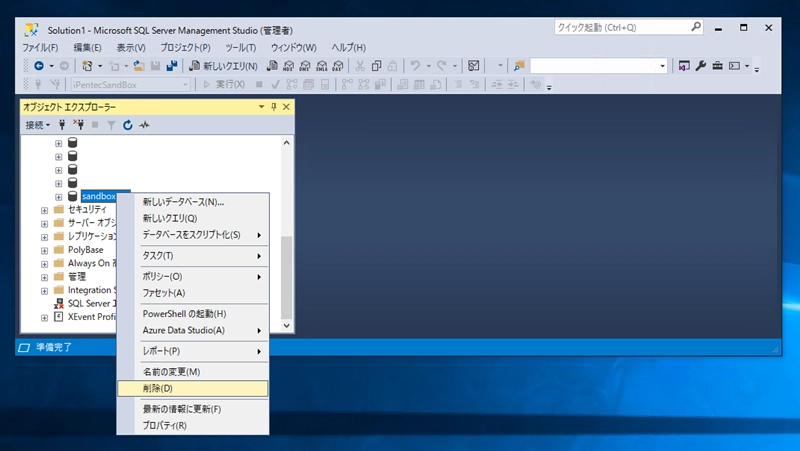Click the database engine query icon

272,66
